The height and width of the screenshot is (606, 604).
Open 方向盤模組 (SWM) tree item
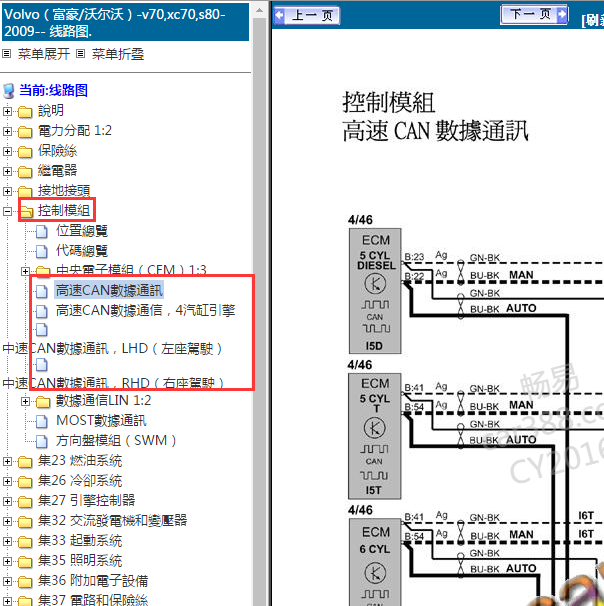coord(116,441)
